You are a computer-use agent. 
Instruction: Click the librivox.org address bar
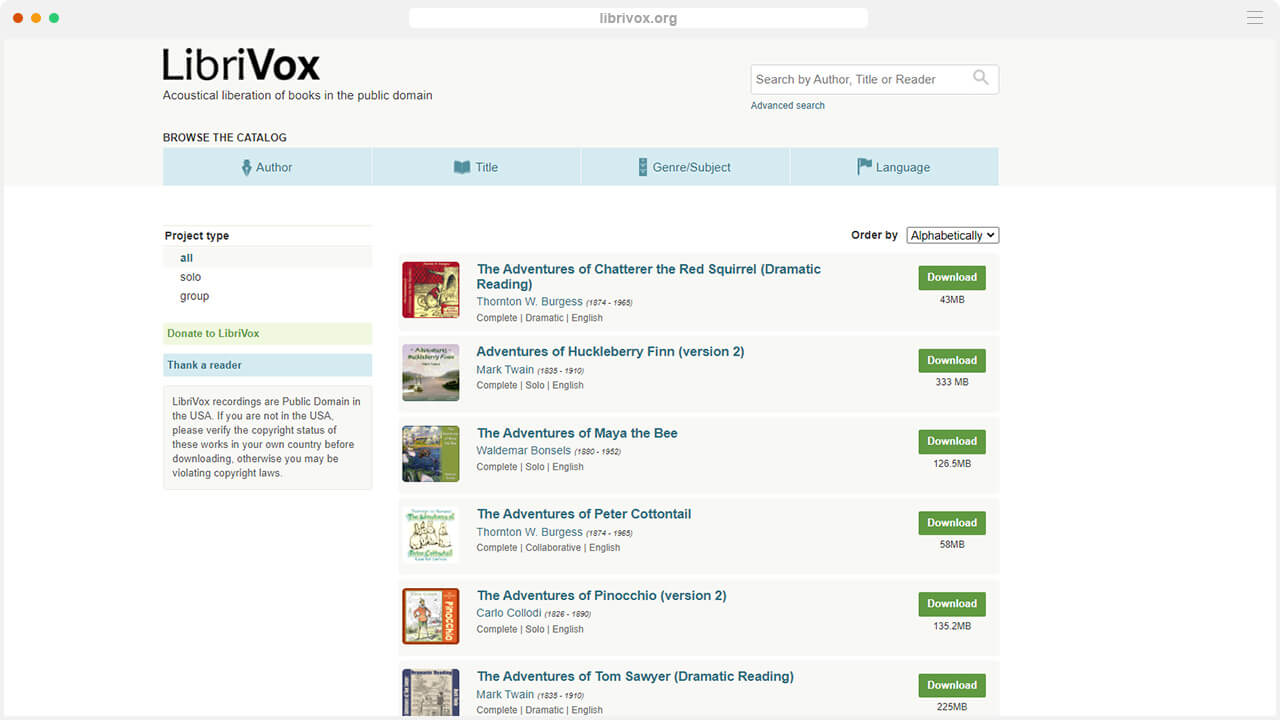[x=638, y=18]
